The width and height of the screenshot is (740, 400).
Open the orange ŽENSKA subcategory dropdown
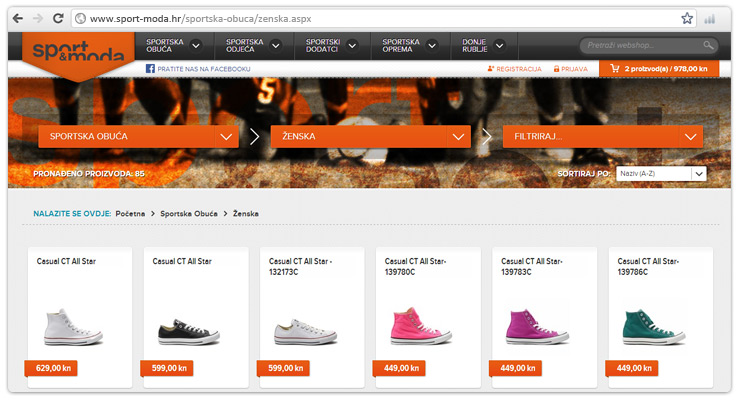(370, 137)
